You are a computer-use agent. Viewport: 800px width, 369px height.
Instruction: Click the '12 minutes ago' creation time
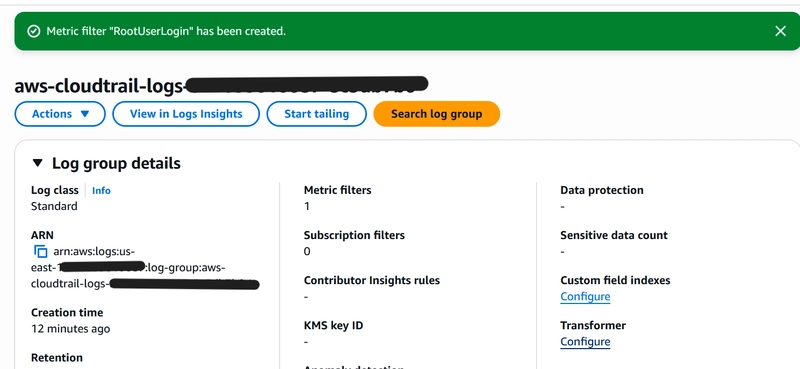pos(70,329)
